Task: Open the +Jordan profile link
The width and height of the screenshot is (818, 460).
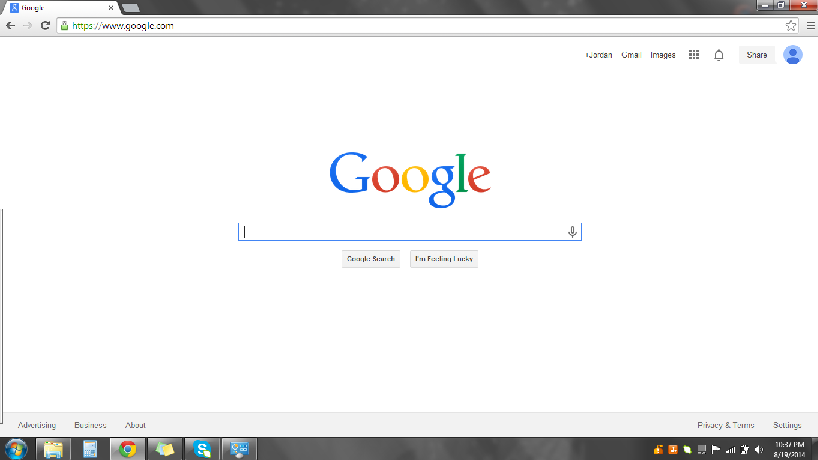Action: (x=599, y=55)
